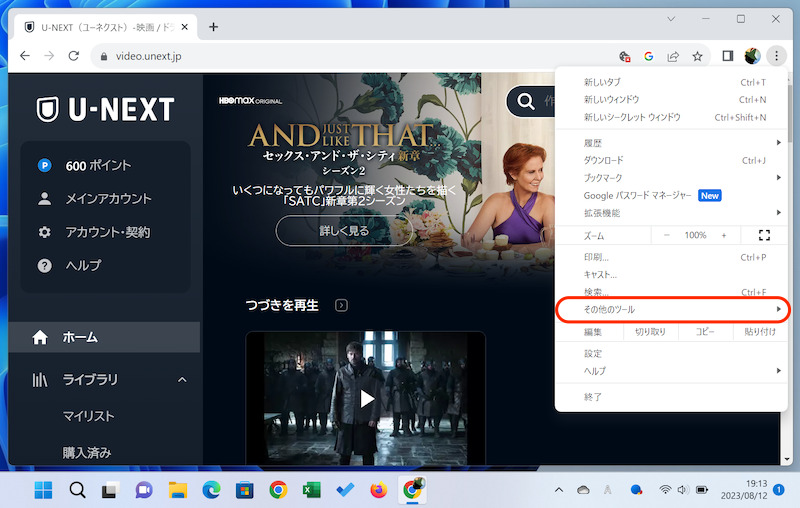The image size is (800, 508).
Task: Open マイリスト in library
Action: 88,416
